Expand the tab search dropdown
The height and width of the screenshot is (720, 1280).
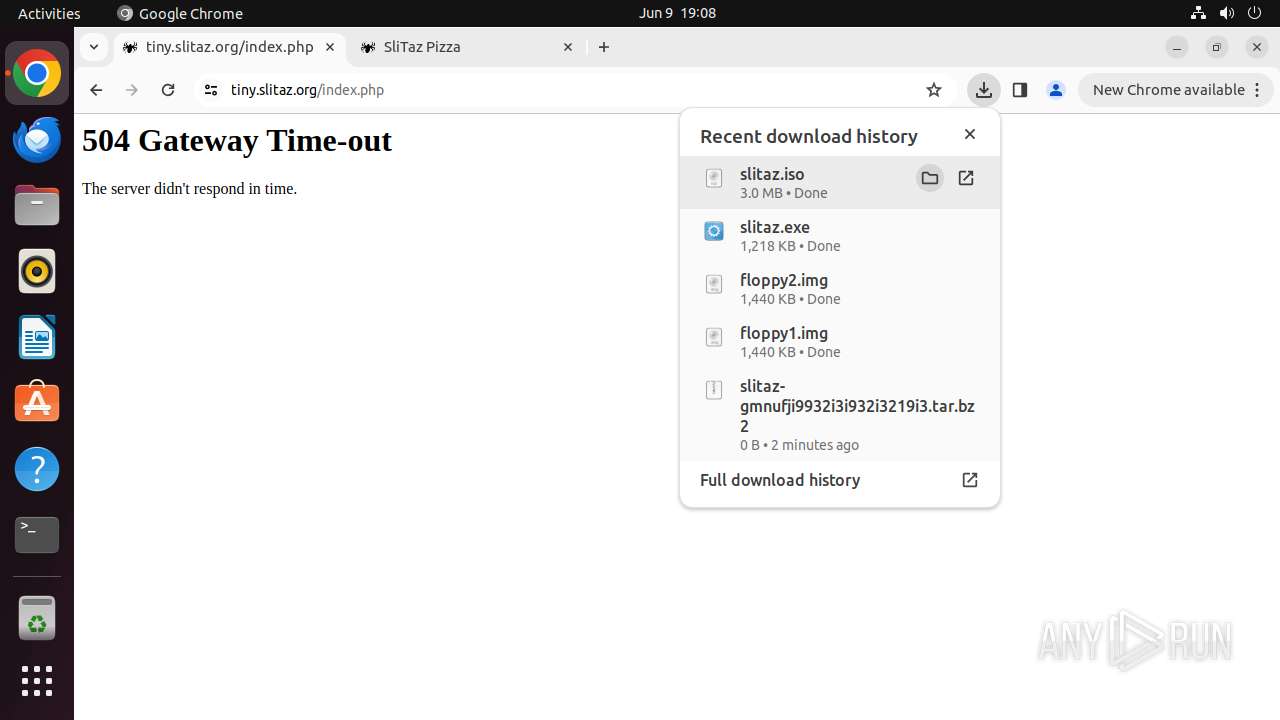tap(93, 47)
